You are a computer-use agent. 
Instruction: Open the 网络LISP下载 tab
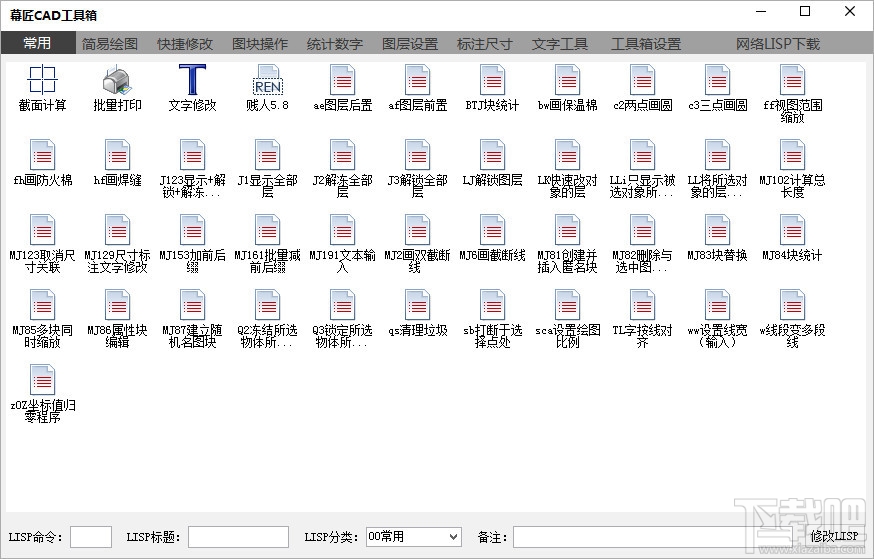(778, 43)
